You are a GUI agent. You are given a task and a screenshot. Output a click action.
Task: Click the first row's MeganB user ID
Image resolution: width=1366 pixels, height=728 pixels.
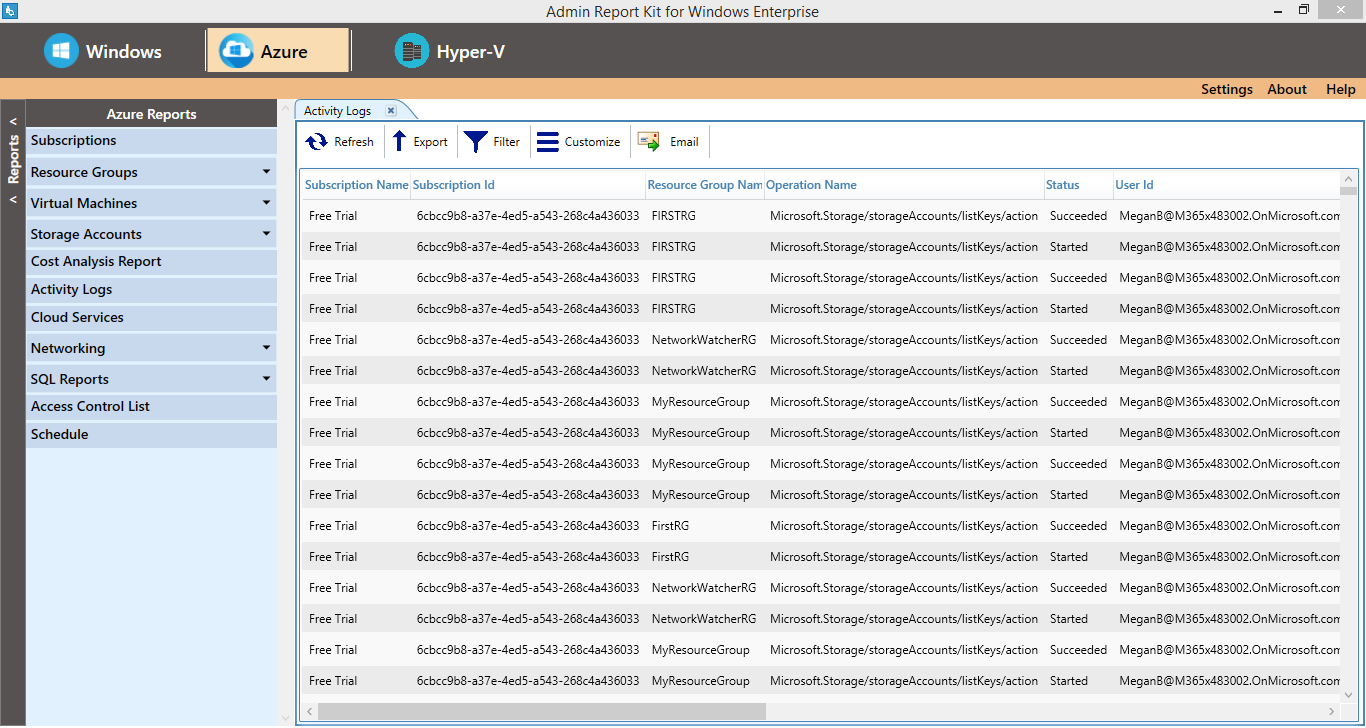[x=1229, y=216]
